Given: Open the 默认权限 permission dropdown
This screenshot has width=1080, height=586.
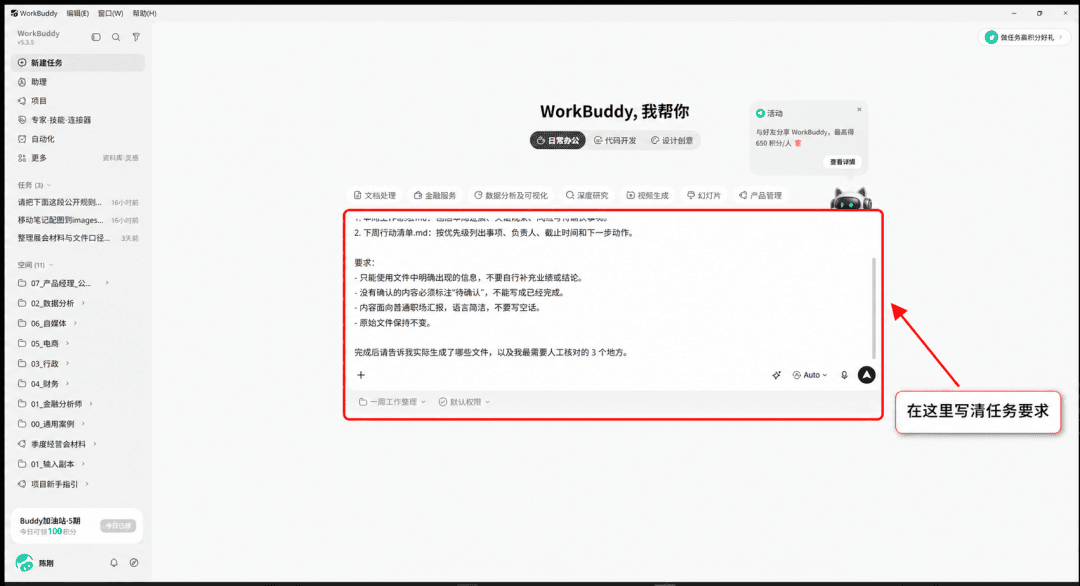Looking at the screenshot, I should [464, 402].
